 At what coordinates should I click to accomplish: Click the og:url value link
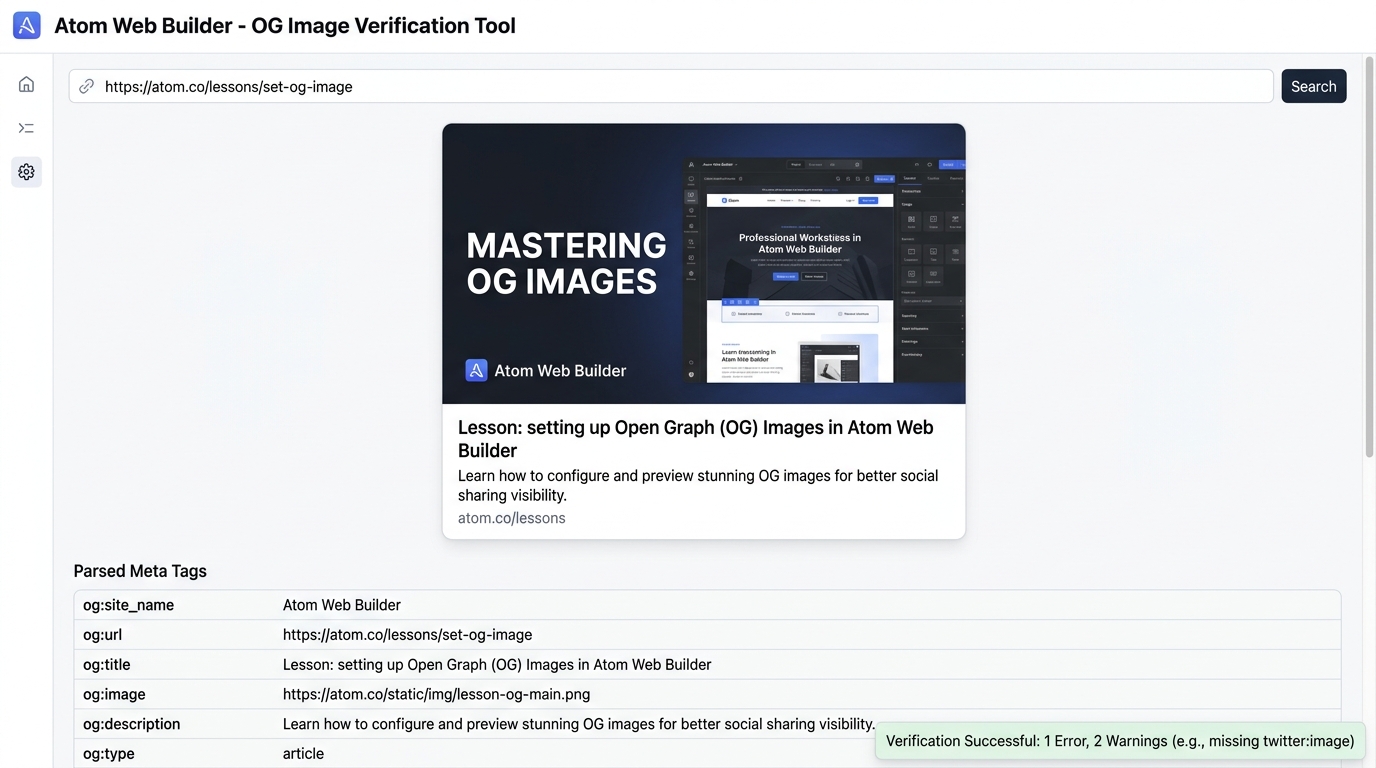click(407, 635)
